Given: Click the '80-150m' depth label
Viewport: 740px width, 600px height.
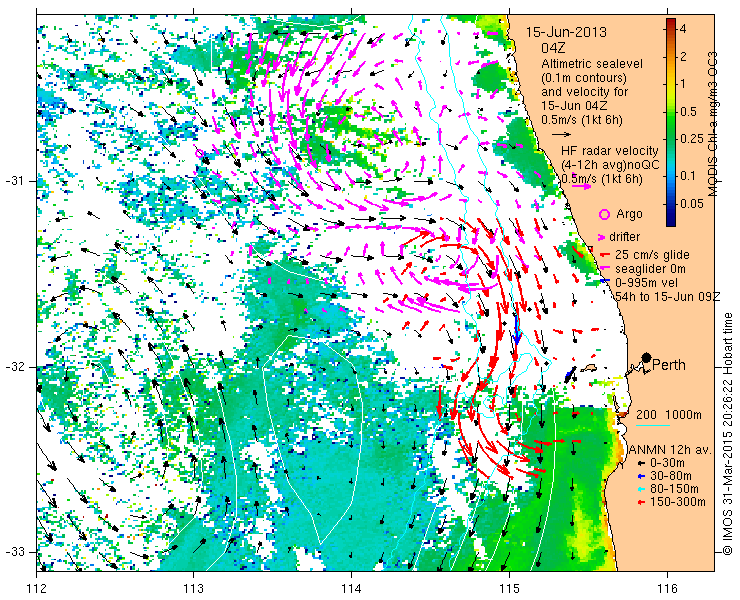Looking at the screenshot, I should (674, 489).
